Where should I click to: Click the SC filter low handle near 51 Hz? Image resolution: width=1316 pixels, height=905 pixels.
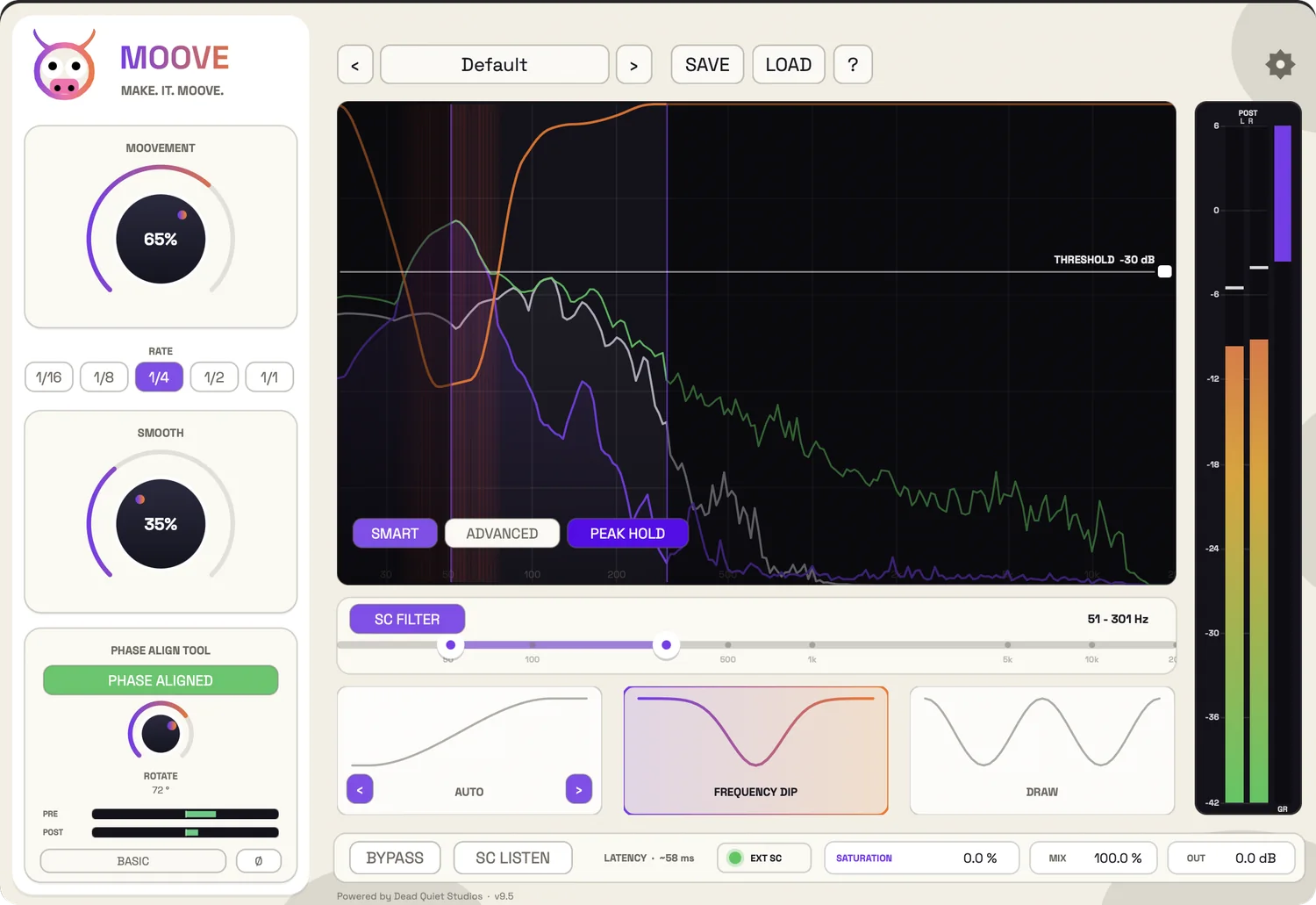pos(451,645)
